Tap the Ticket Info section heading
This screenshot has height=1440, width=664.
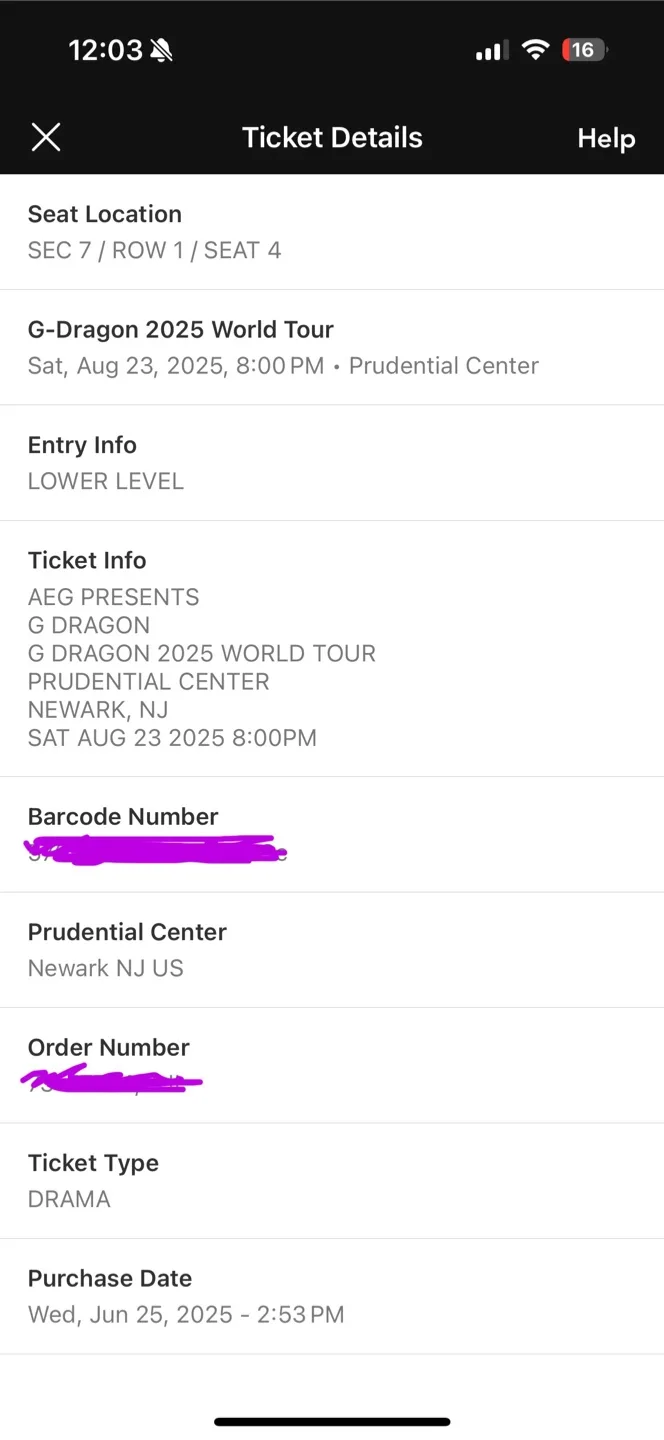(87, 560)
